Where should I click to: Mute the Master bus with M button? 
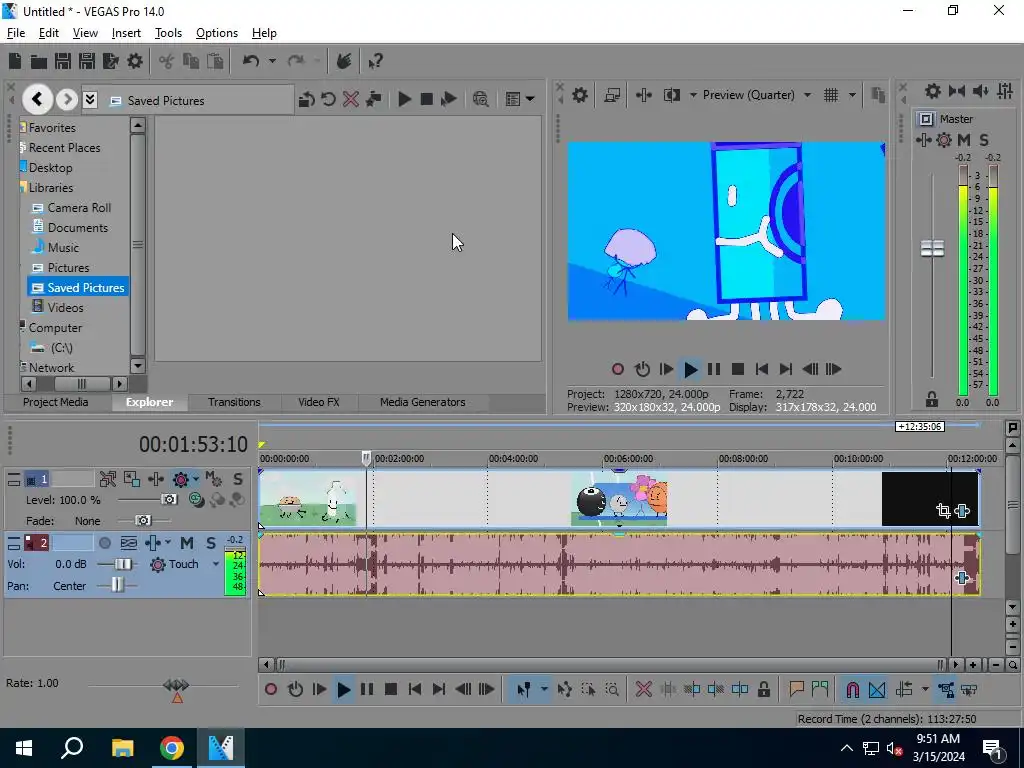(963, 140)
